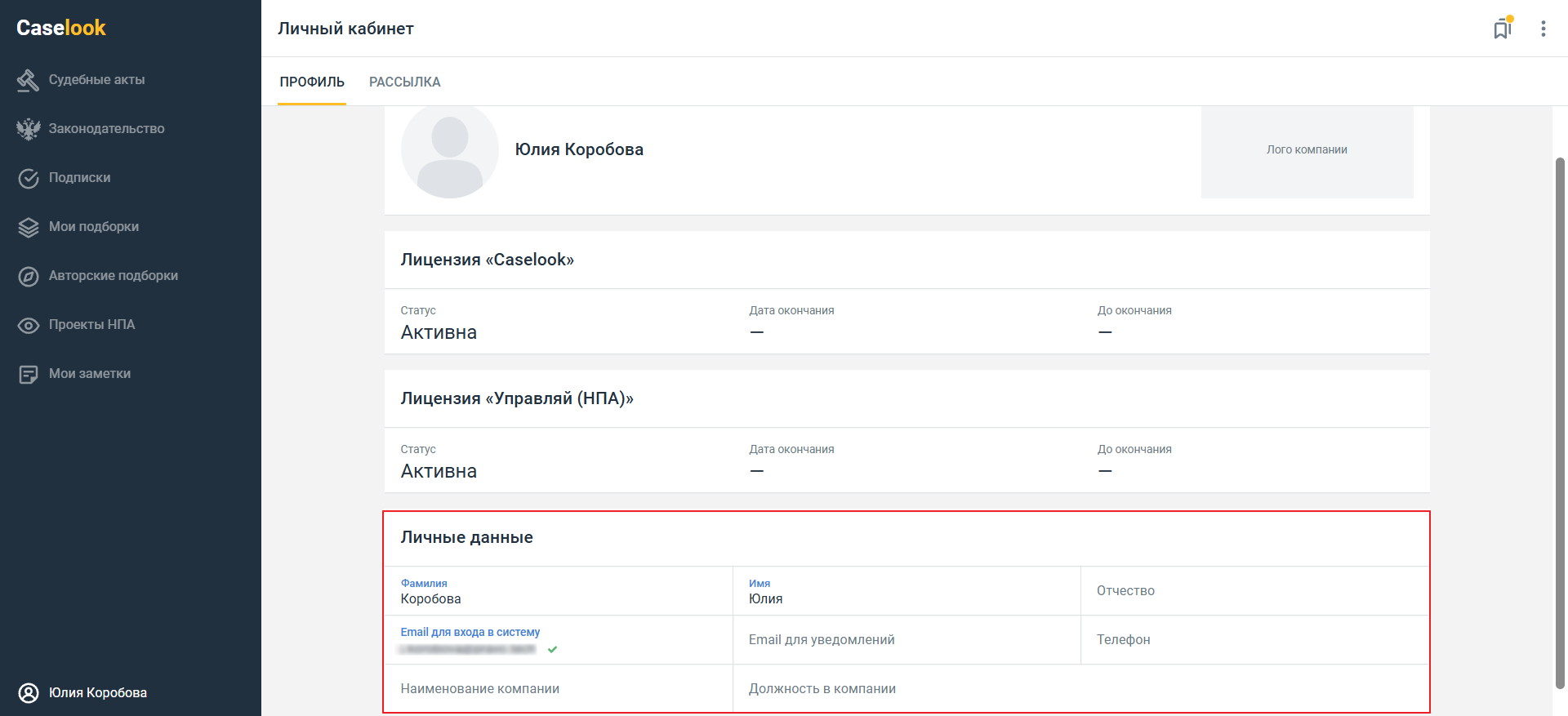This screenshot has width=1568, height=716.
Task: Click the gavel icon for Судебные акты
Action: point(29,80)
